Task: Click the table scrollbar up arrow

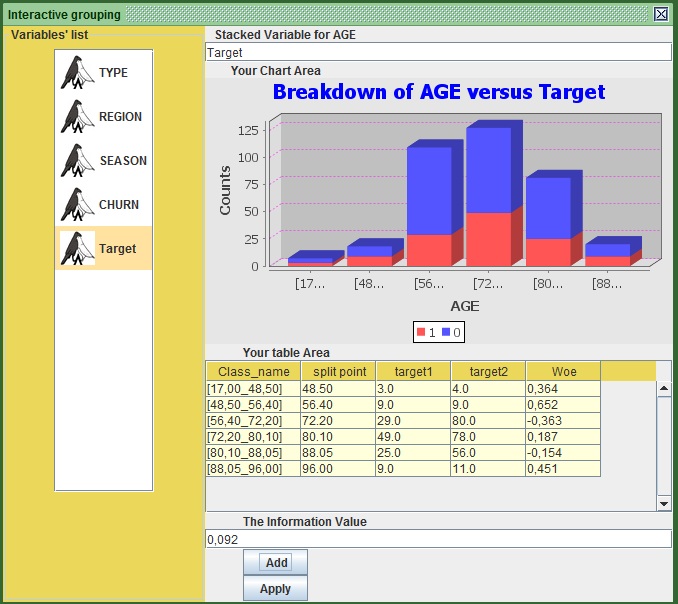Action: click(664, 389)
